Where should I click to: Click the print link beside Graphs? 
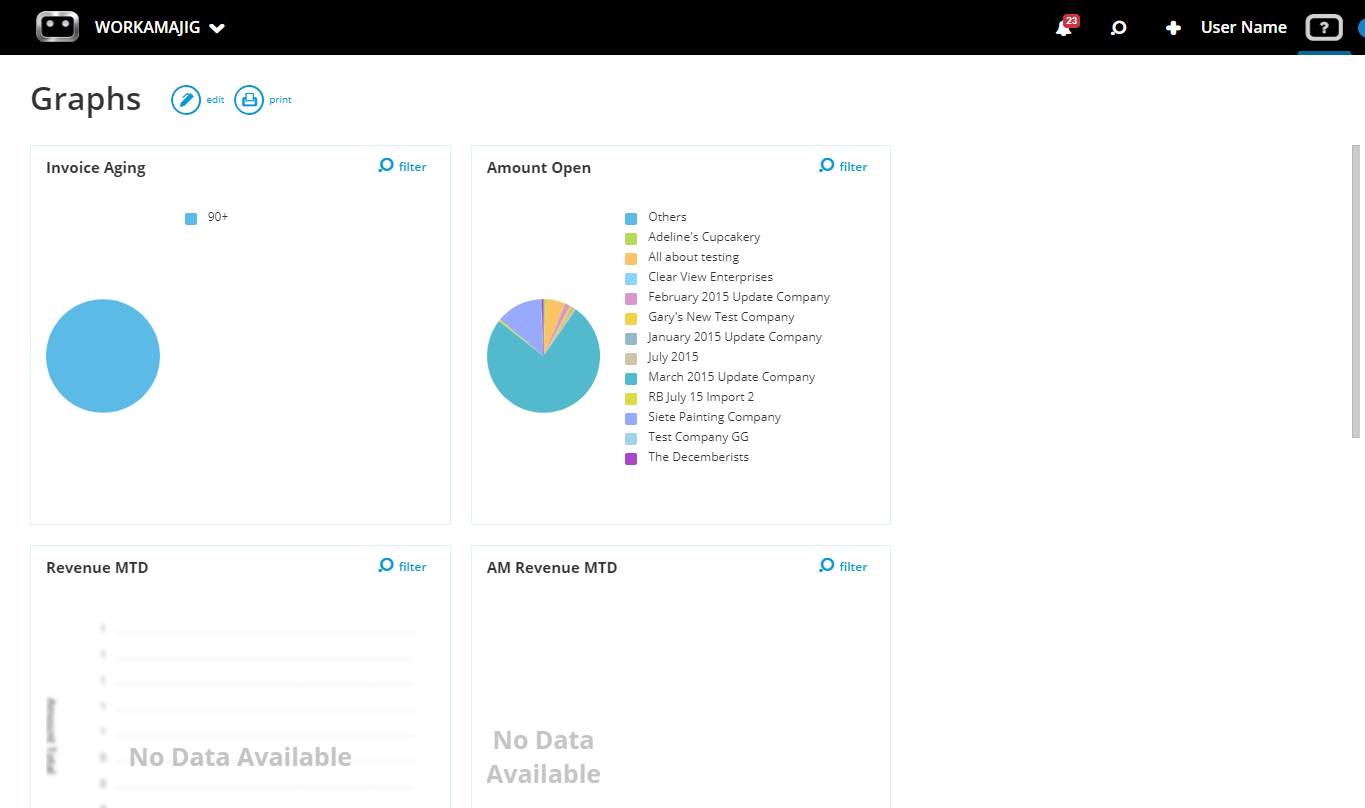(280, 100)
